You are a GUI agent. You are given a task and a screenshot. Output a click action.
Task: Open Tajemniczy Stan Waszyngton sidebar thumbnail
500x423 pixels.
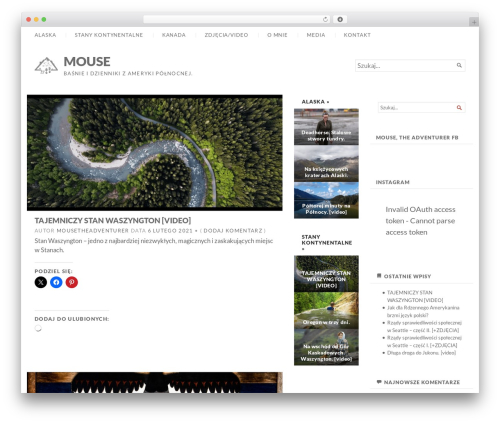pyautogui.click(x=326, y=274)
